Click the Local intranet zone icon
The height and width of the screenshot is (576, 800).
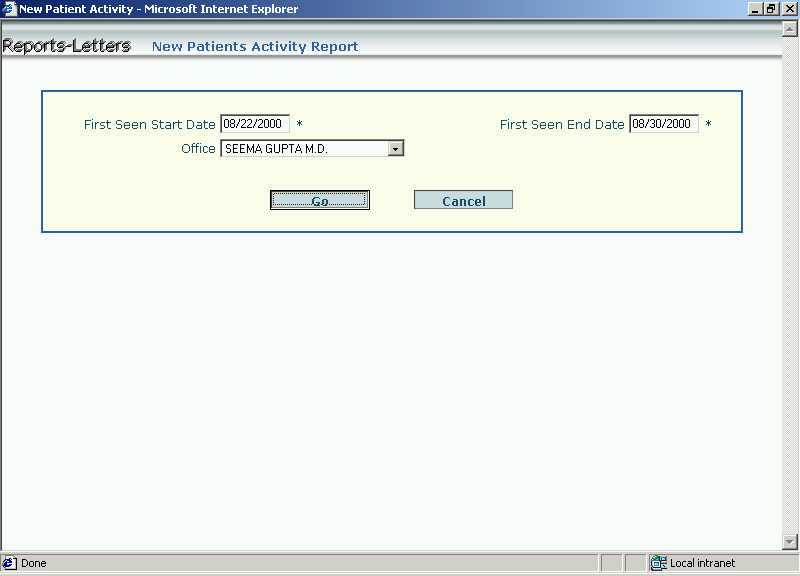(x=658, y=563)
